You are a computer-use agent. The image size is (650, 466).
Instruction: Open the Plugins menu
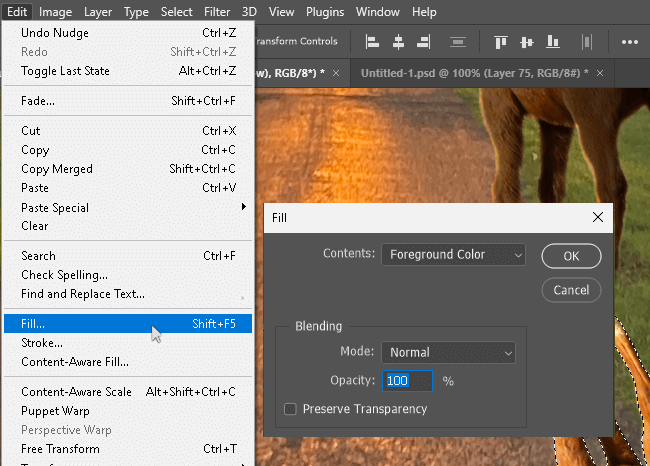pos(325,12)
